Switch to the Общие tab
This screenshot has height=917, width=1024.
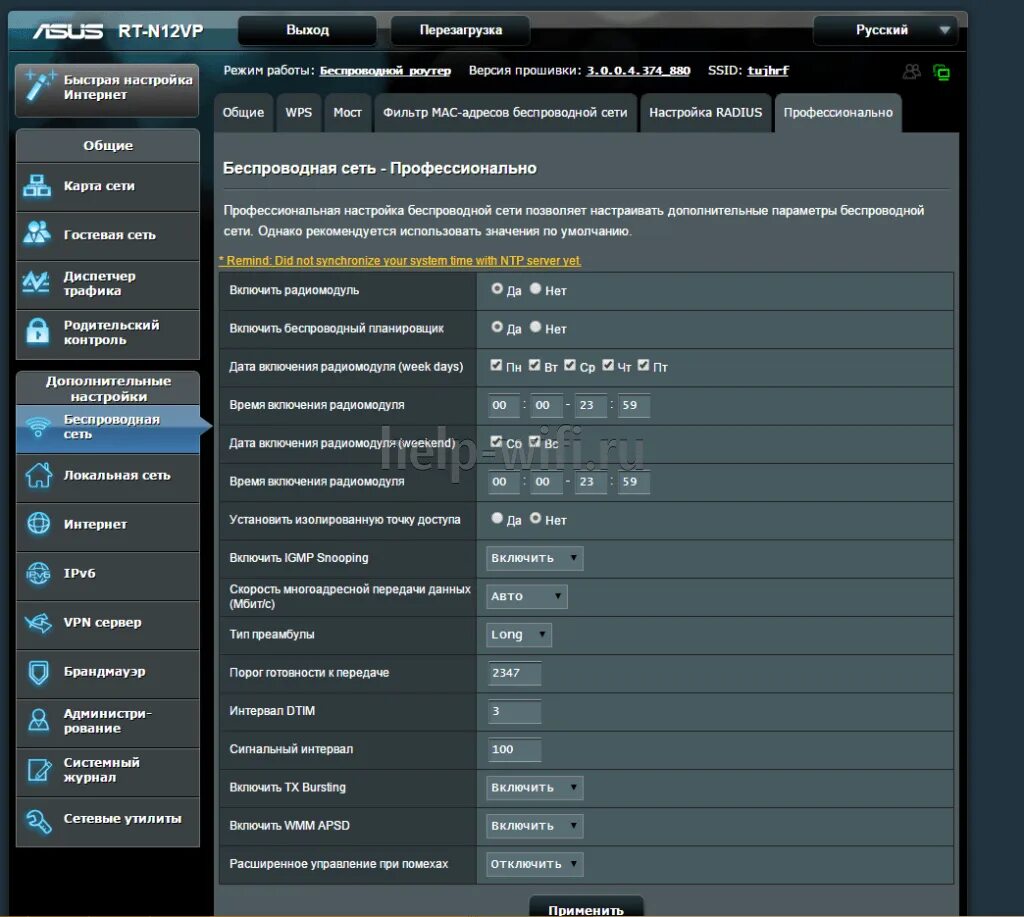244,113
